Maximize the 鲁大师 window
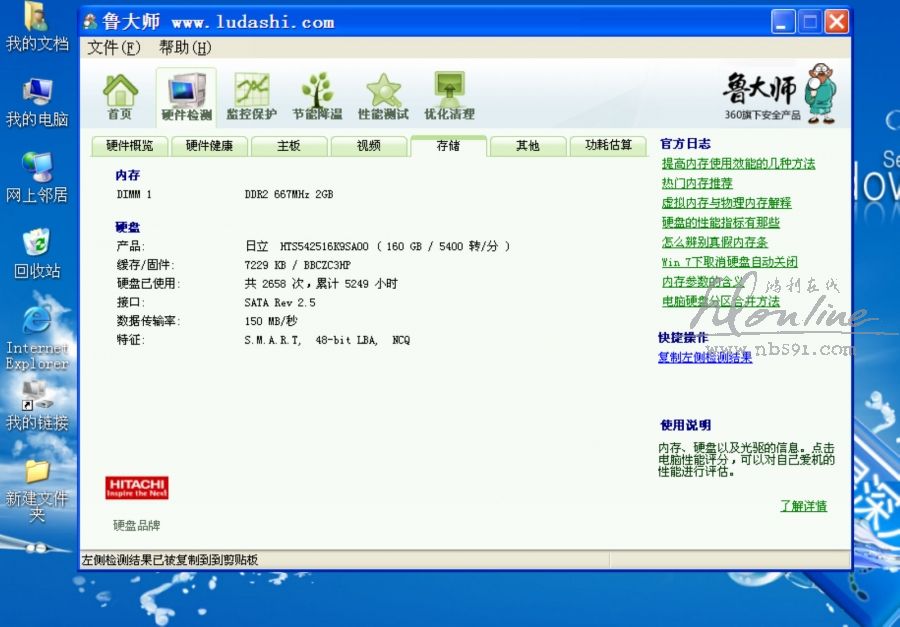The height and width of the screenshot is (627, 900). coord(810,22)
